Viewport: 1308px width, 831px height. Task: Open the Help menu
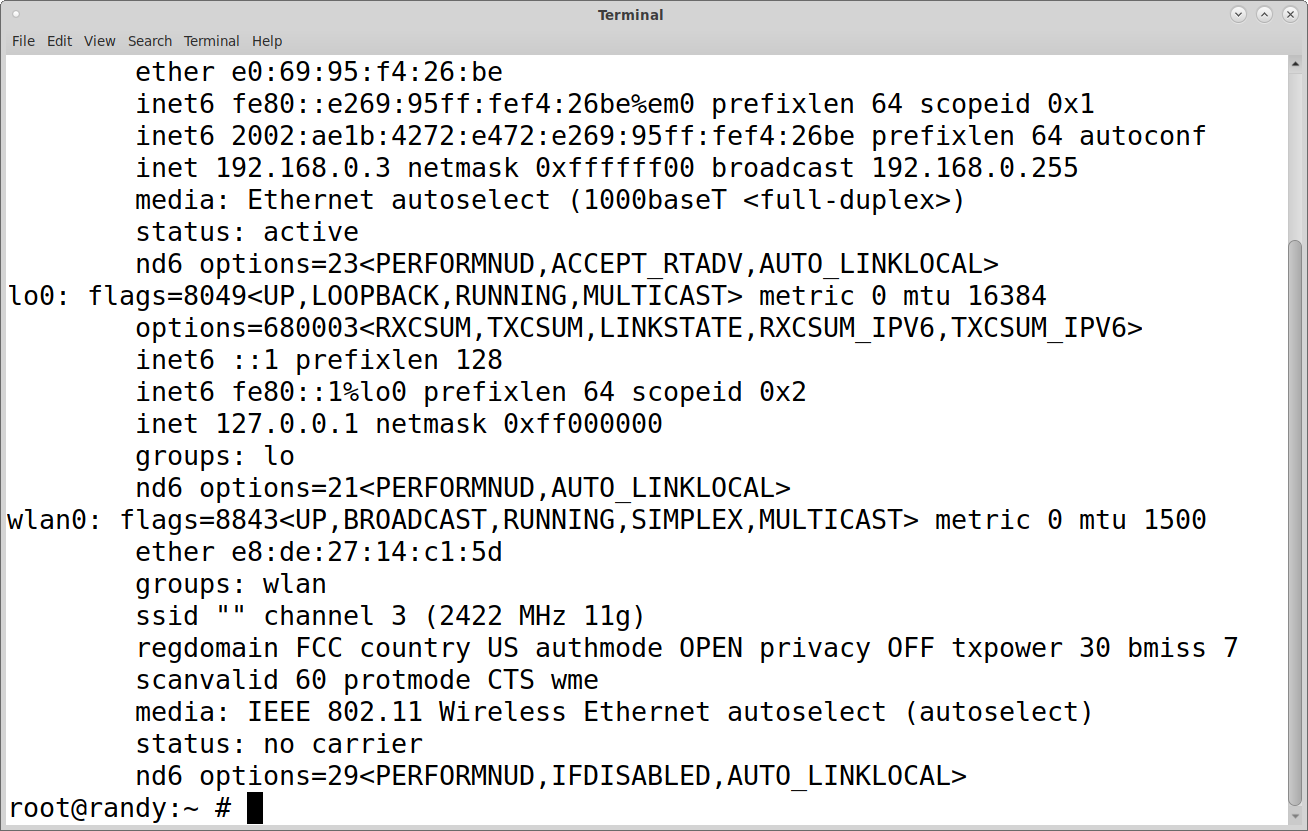coord(267,41)
